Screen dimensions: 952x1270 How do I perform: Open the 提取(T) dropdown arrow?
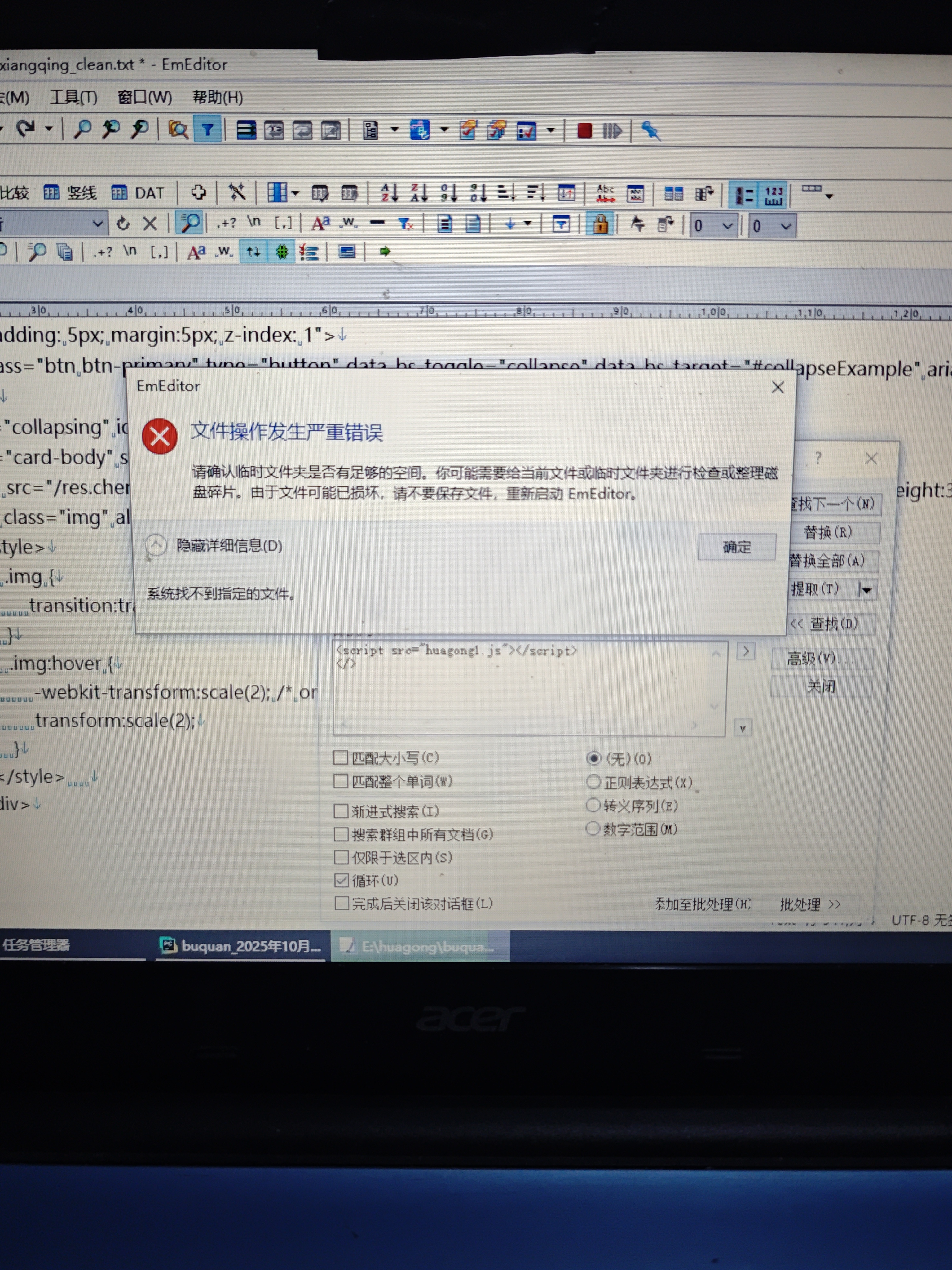point(866,590)
